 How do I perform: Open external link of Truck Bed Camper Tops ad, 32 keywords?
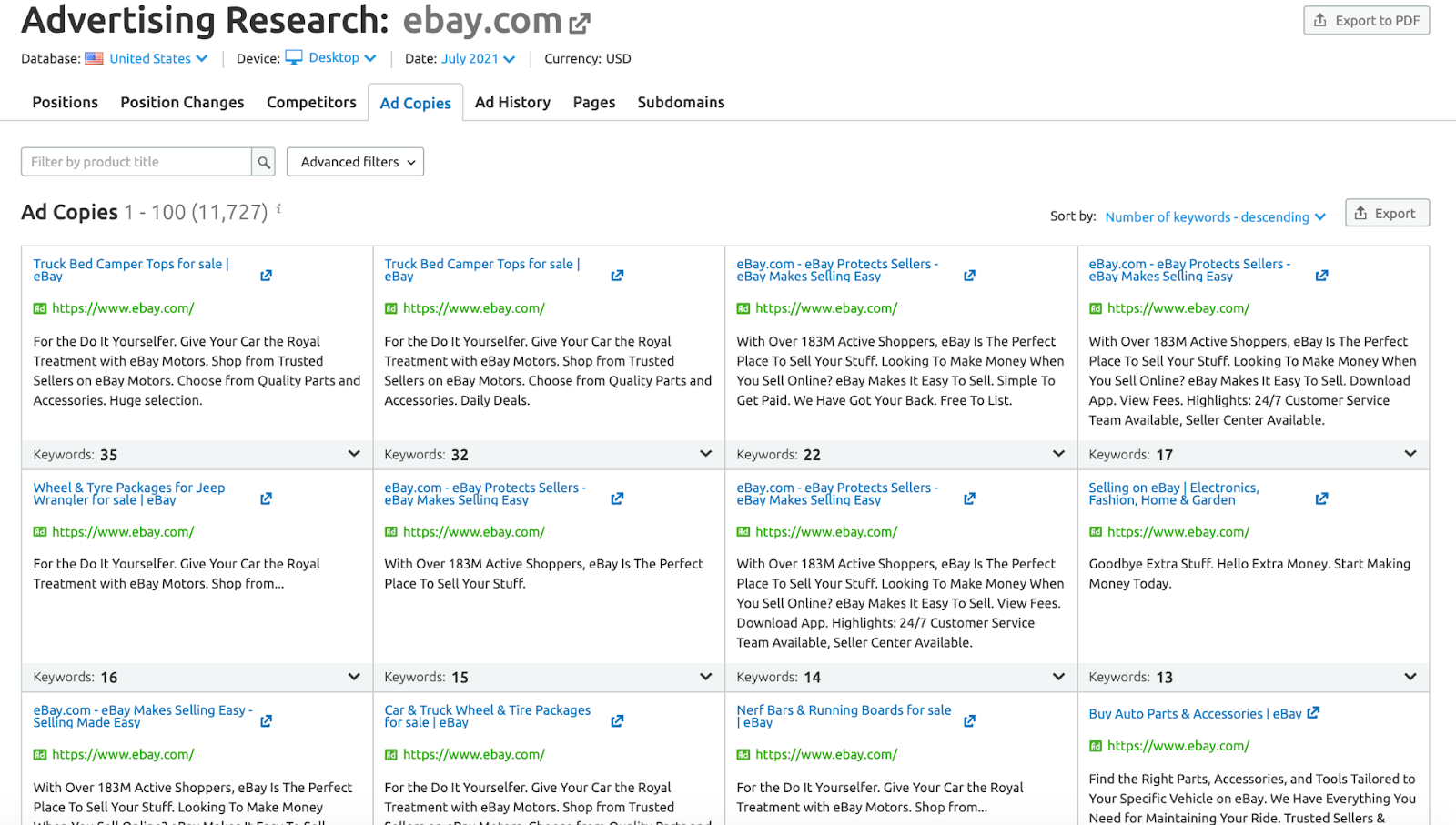(617, 276)
